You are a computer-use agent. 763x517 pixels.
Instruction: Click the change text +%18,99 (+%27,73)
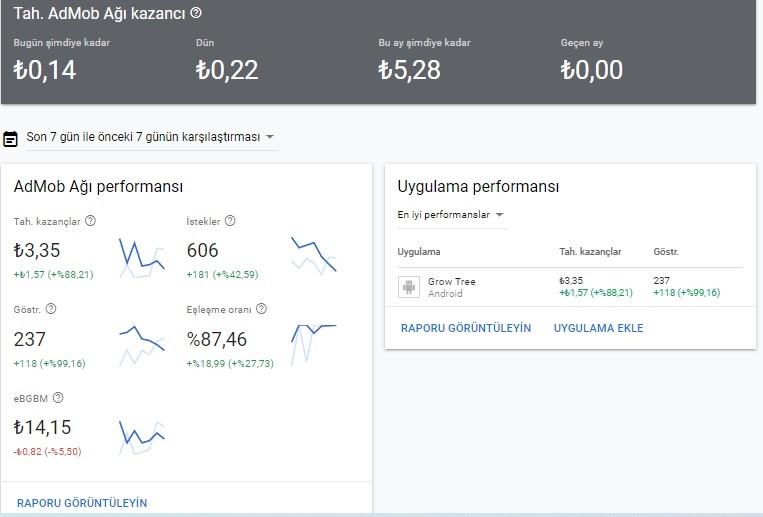(x=230, y=363)
